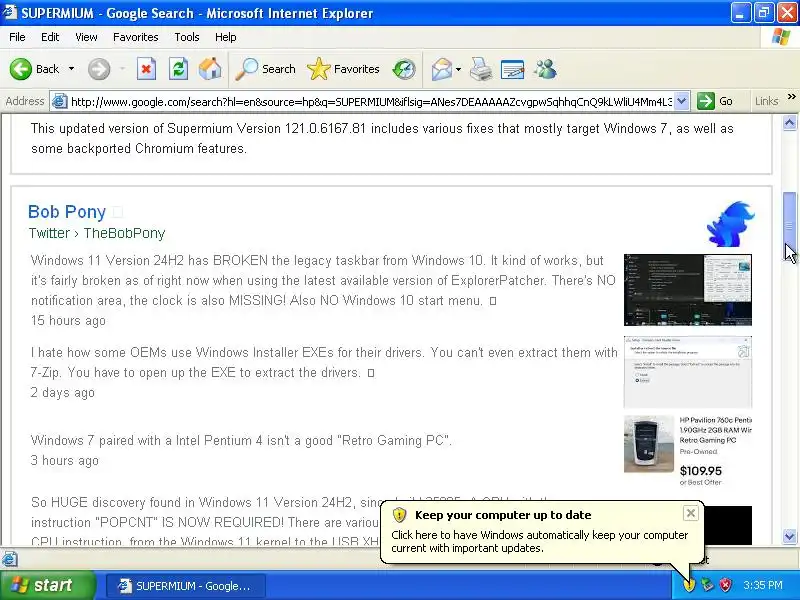Click the status bar page icon
The image size is (800, 600).
point(9,559)
